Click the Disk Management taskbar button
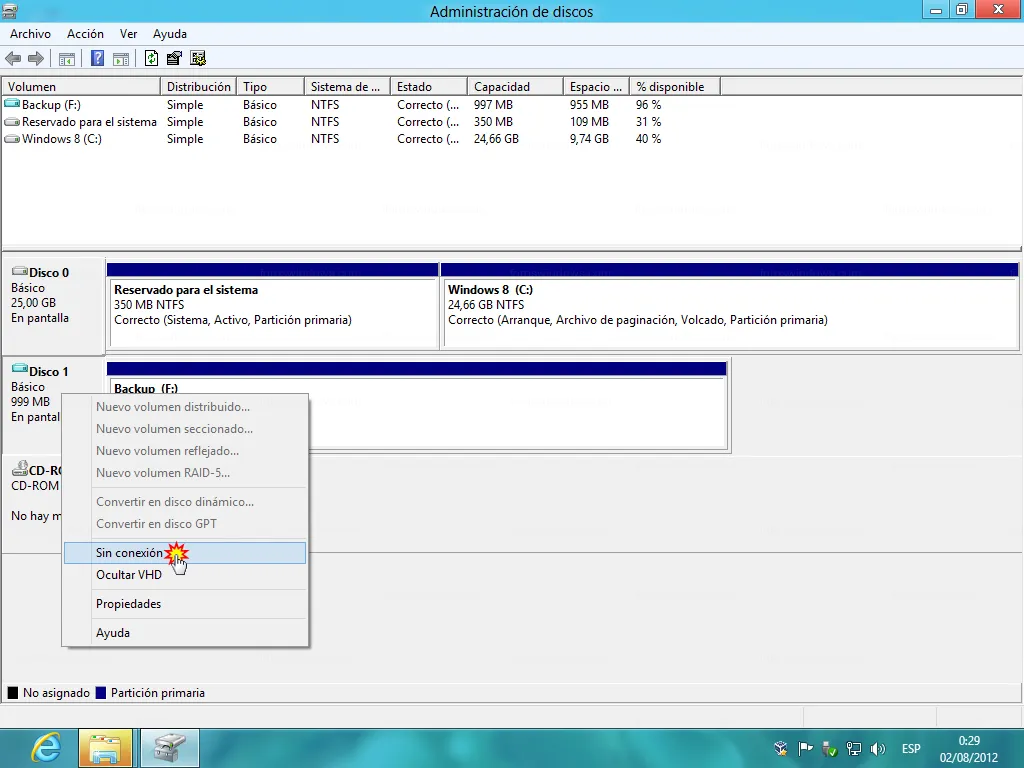The width and height of the screenshot is (1024, 768). (x=170, y=748)
